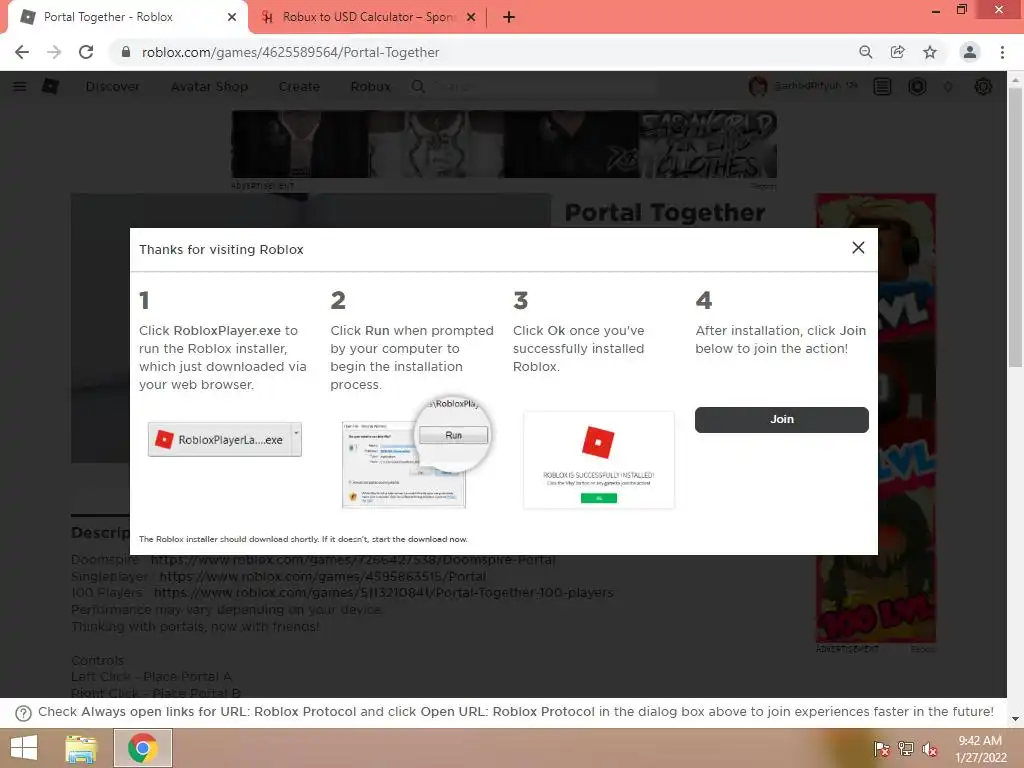
Task: Reload the page with the refresh icon
Action: [x=86, y=52]
